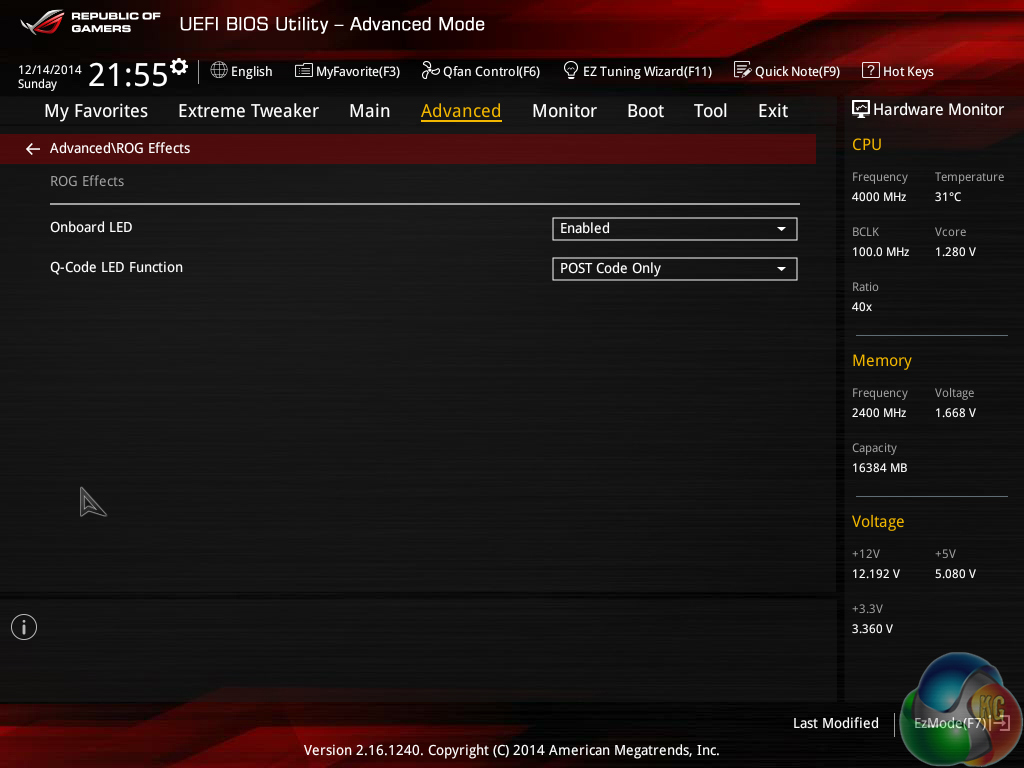Open the Tool tab
Viewport: 1024px width, 768px height.
[x=711, y=111]
